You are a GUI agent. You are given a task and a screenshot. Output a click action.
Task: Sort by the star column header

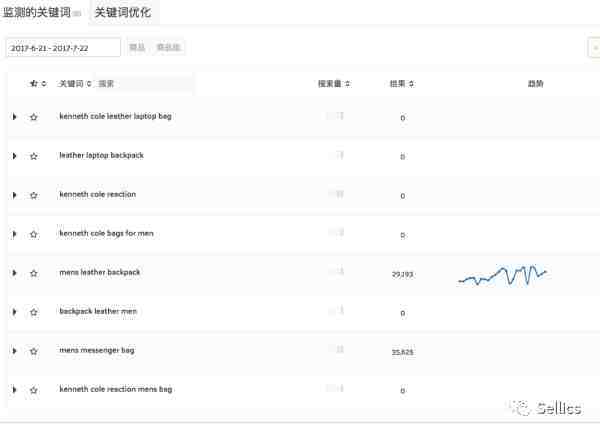(x=38, y=83)
